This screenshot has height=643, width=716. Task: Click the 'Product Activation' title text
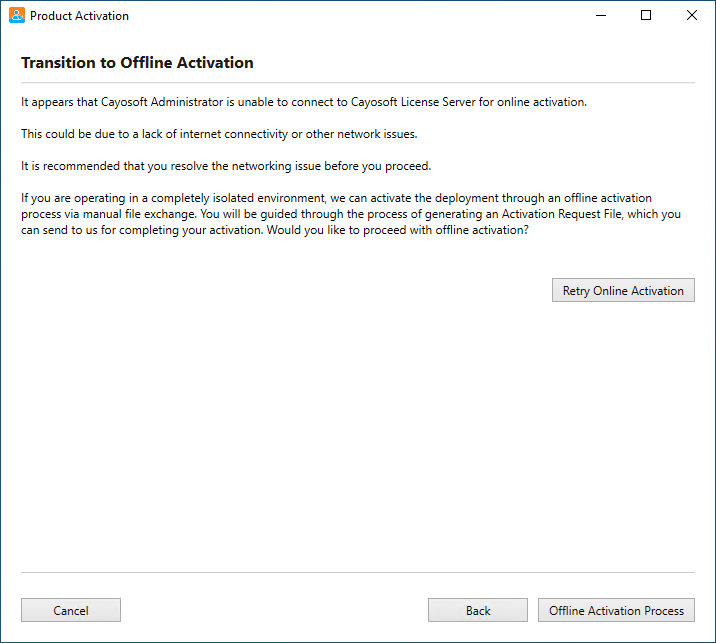pyautogui.click(x=79, y=16)
